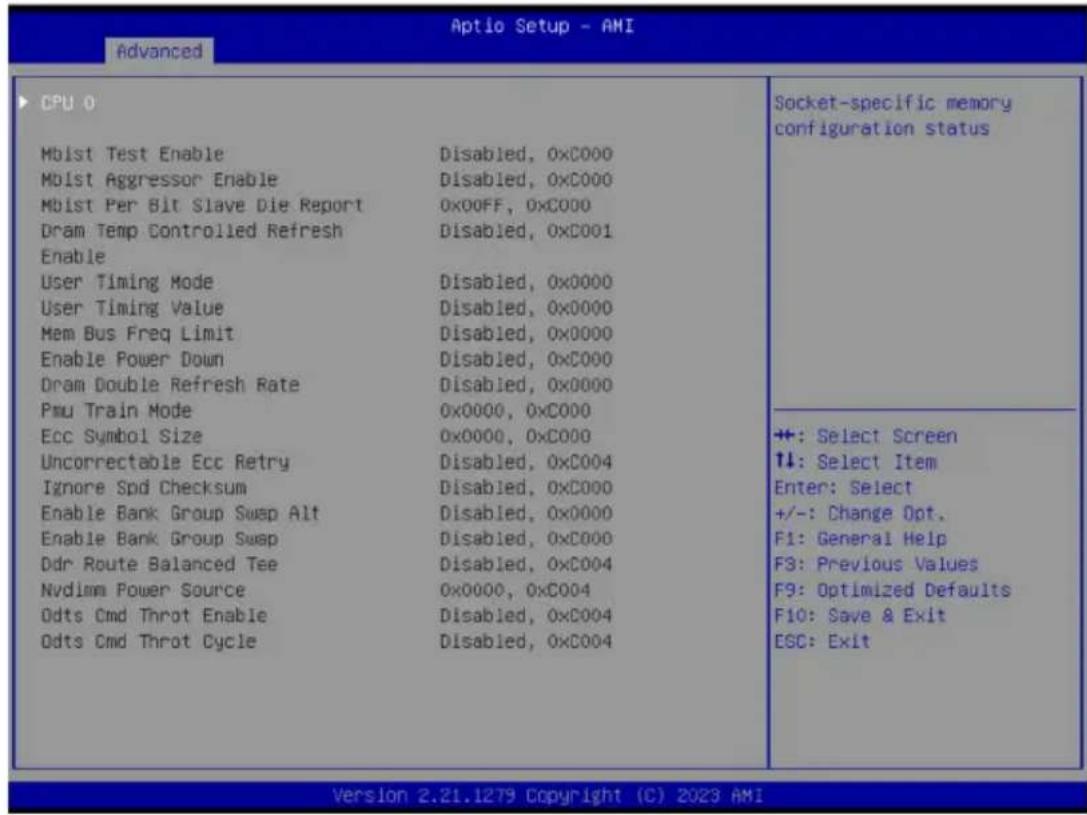Click the F10: Save & Exit hint
This screenshot has width=1087, height=815.
[860, 615]
